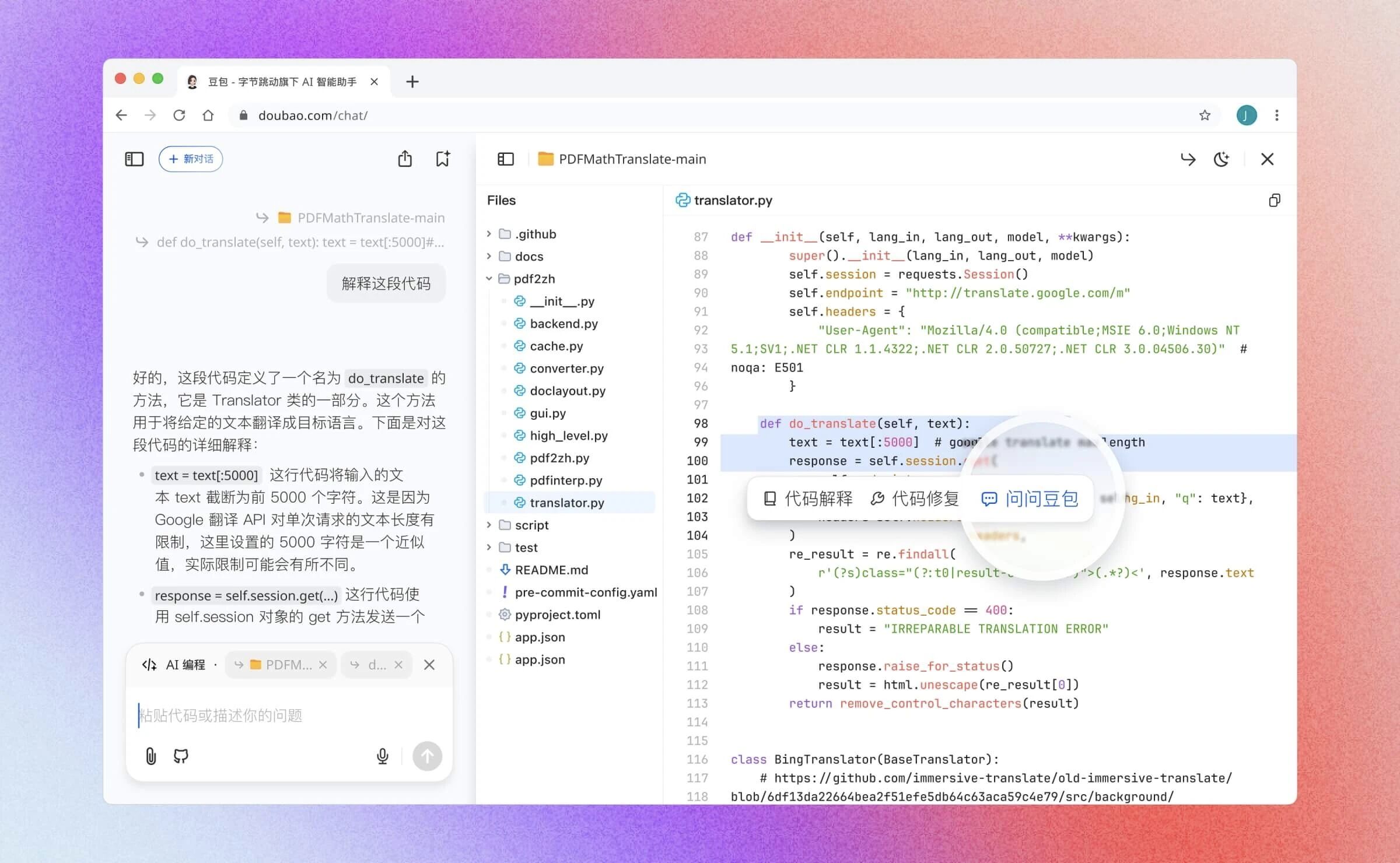Click the attach file paperclip icon

[150, 756]
